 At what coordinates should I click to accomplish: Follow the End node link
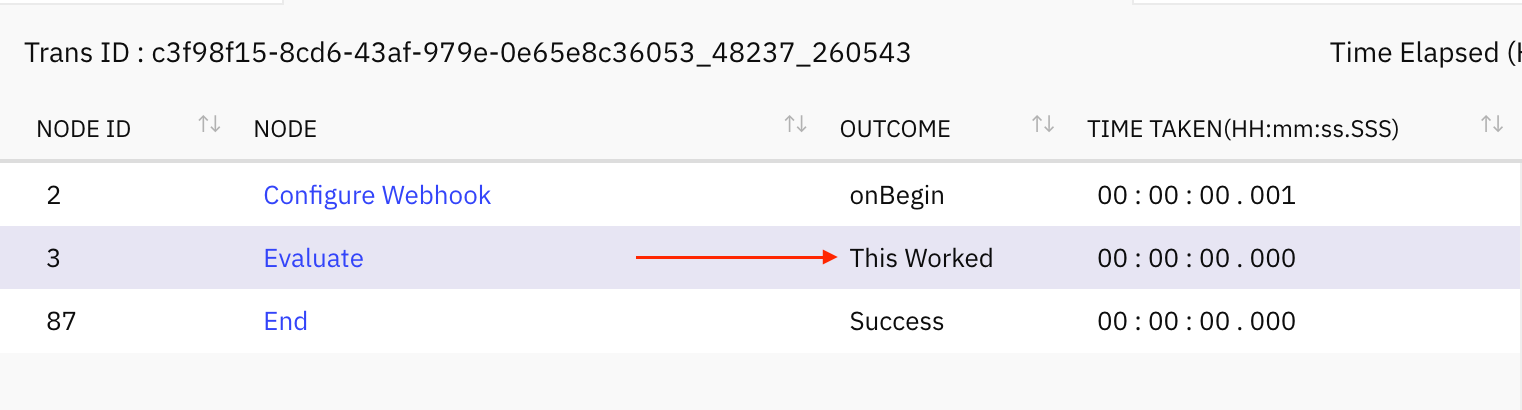click(285, 321)
